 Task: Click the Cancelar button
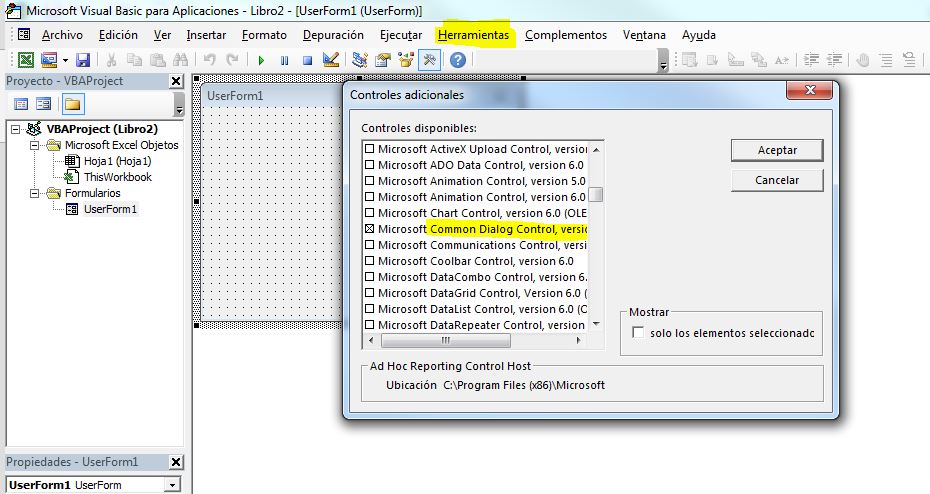777,180
